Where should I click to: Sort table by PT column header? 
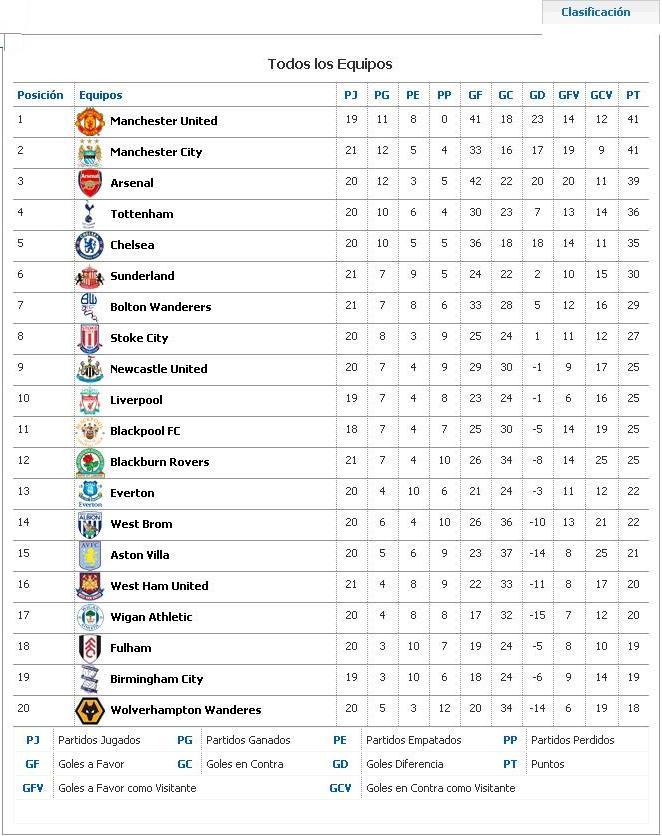click(633, 95)
